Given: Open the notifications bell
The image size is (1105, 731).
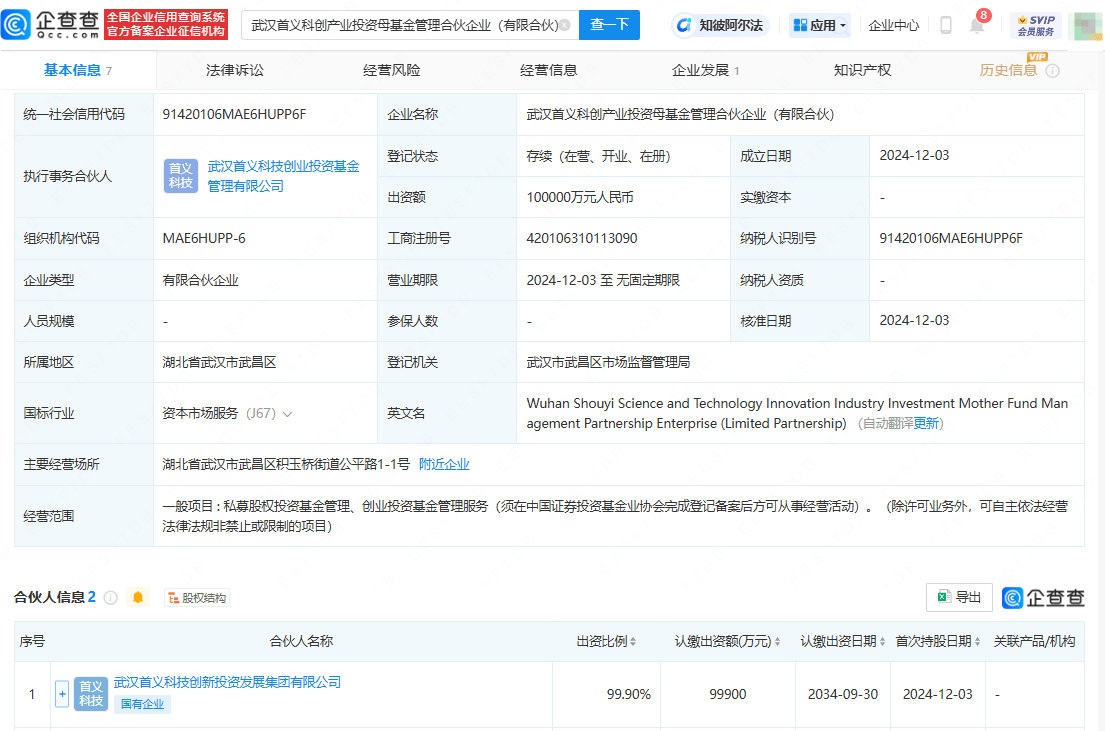Looking at the screenshot, I should coord(977,25).
